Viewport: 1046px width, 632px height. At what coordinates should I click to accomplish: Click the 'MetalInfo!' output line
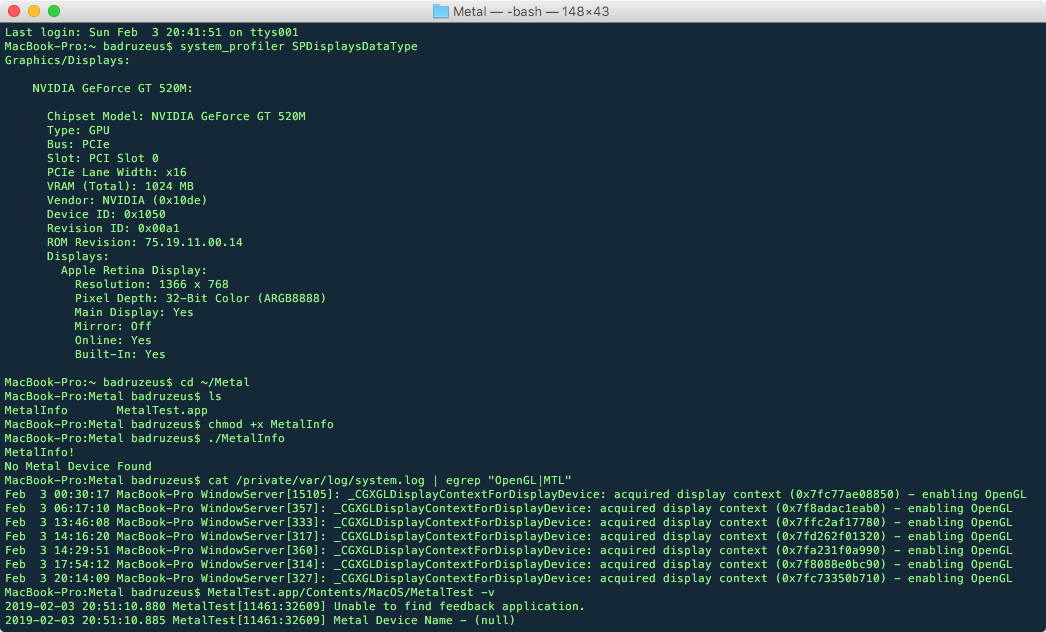(39, 452)
